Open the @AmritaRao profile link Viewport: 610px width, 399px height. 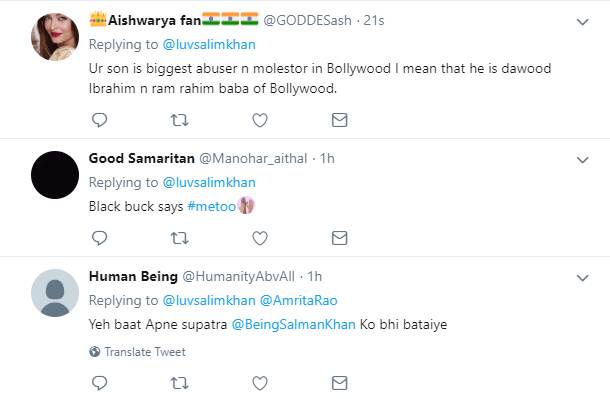(x=298, y=300)
